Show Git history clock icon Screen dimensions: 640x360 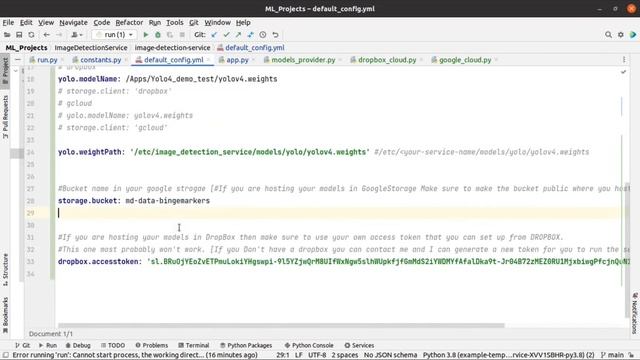[x=263, y=35]
